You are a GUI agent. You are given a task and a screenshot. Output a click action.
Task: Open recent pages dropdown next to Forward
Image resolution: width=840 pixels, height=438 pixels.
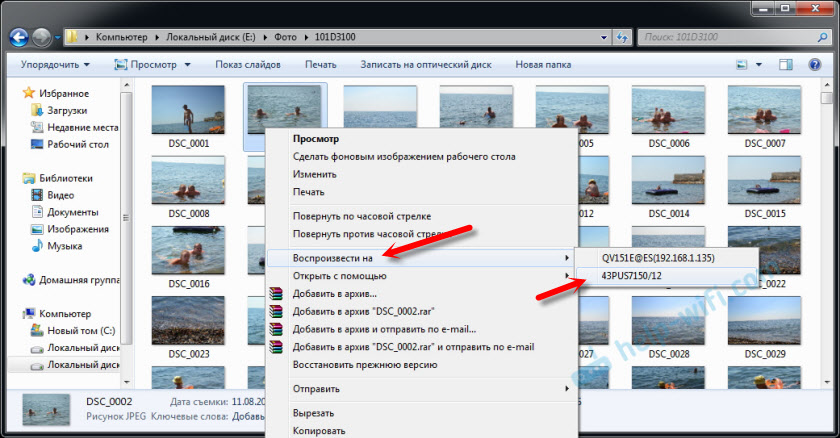coord(57,38)
